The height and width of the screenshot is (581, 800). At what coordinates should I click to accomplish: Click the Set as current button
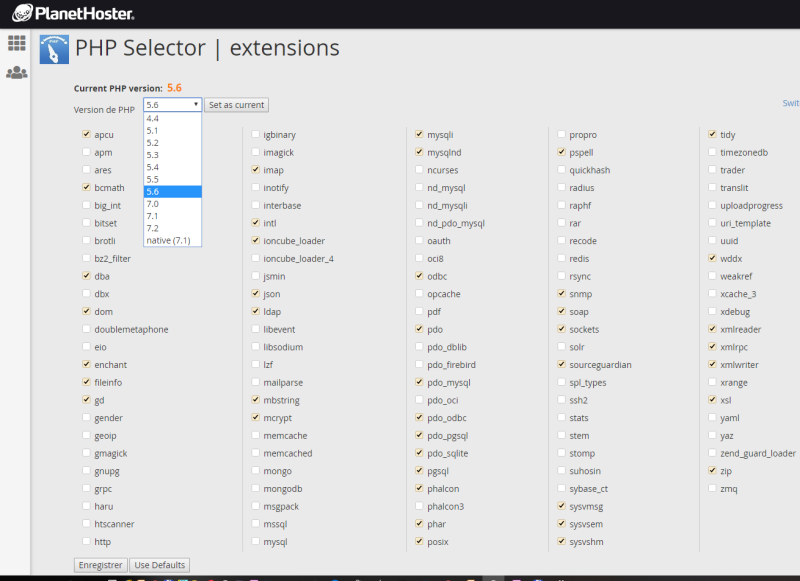(236, 105)
